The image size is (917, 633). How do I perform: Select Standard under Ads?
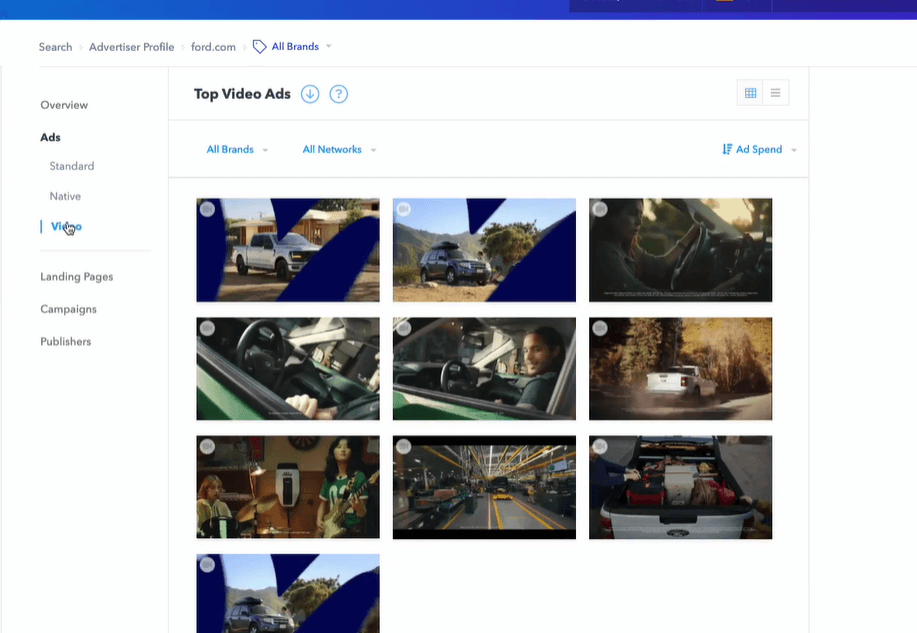[72, 166]
